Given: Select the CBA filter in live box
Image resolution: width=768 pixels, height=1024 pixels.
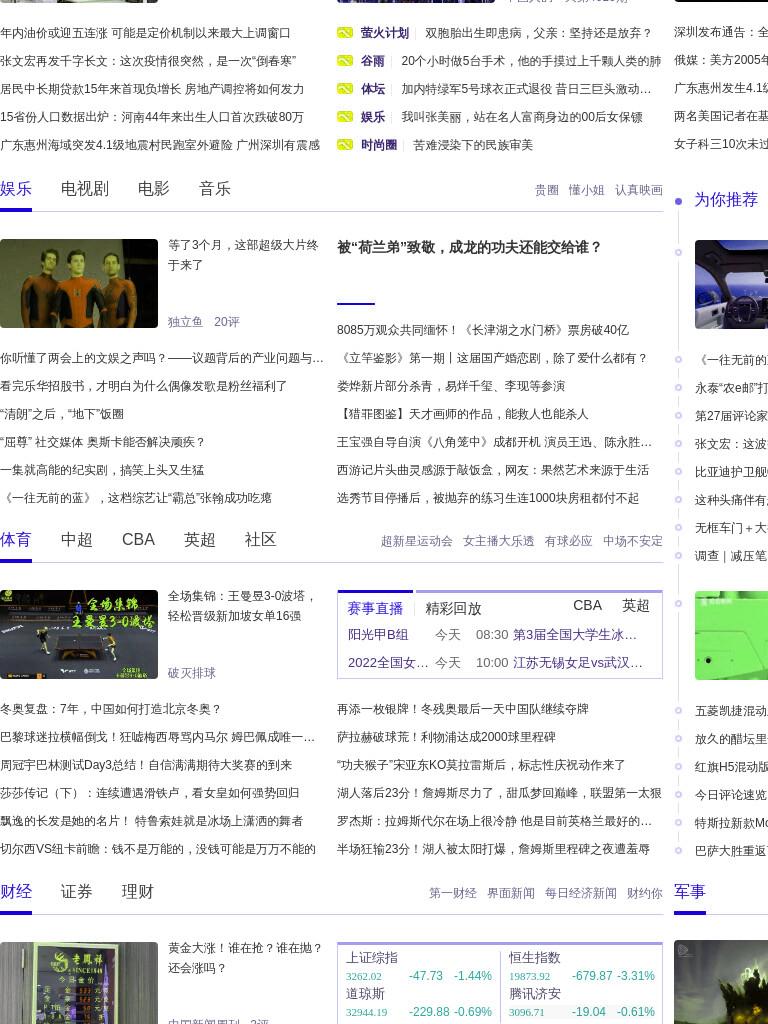Looking at the screenshot, I should (x=587, y=605).
